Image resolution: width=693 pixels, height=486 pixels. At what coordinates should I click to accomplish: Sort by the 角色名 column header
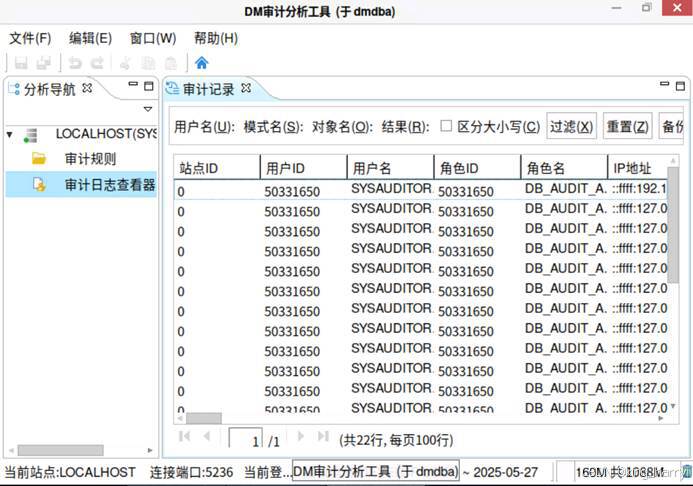[x=564, y=167]
